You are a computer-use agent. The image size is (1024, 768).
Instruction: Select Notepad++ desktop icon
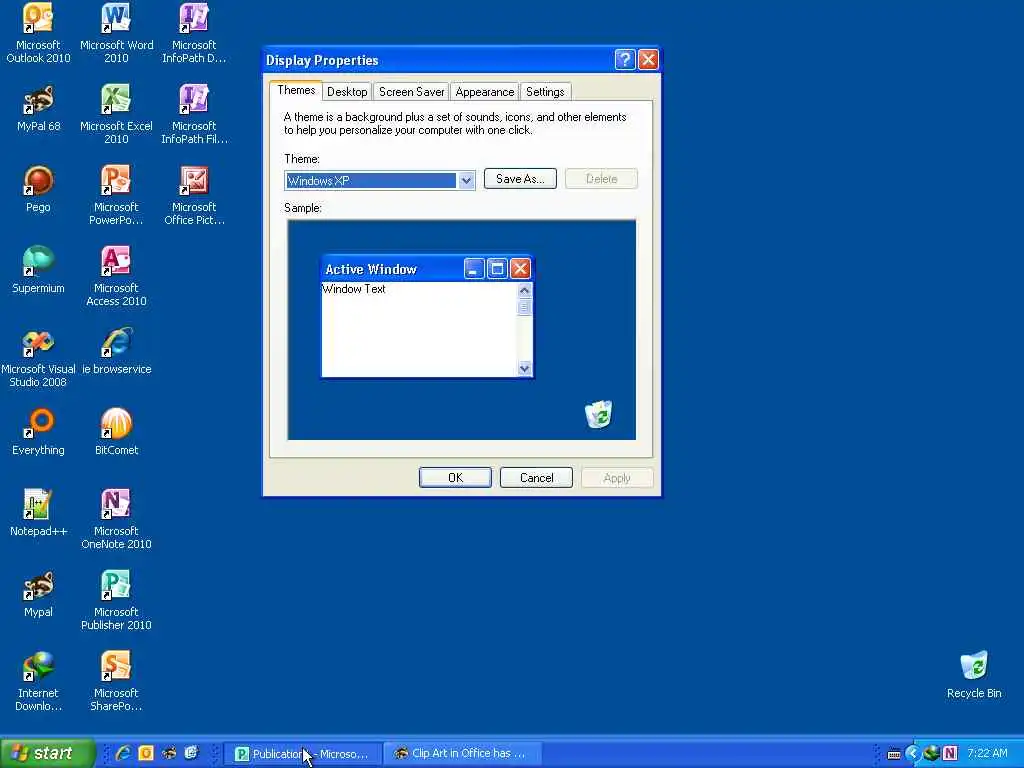38,513
